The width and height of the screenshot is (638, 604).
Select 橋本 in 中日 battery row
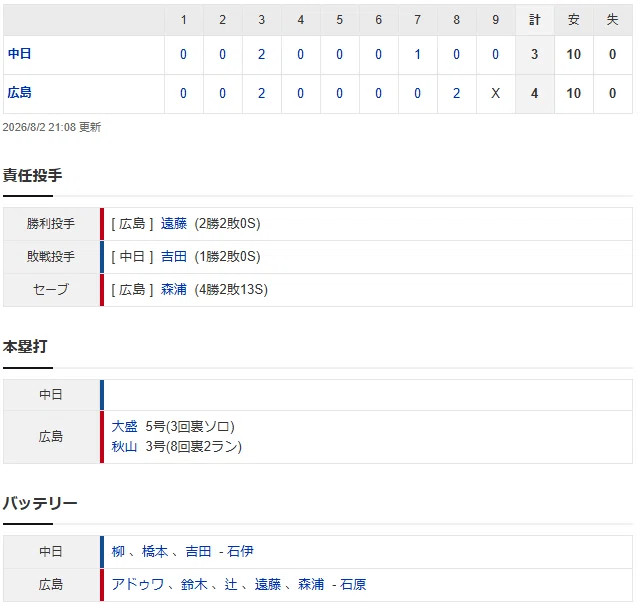click(155, 552)
